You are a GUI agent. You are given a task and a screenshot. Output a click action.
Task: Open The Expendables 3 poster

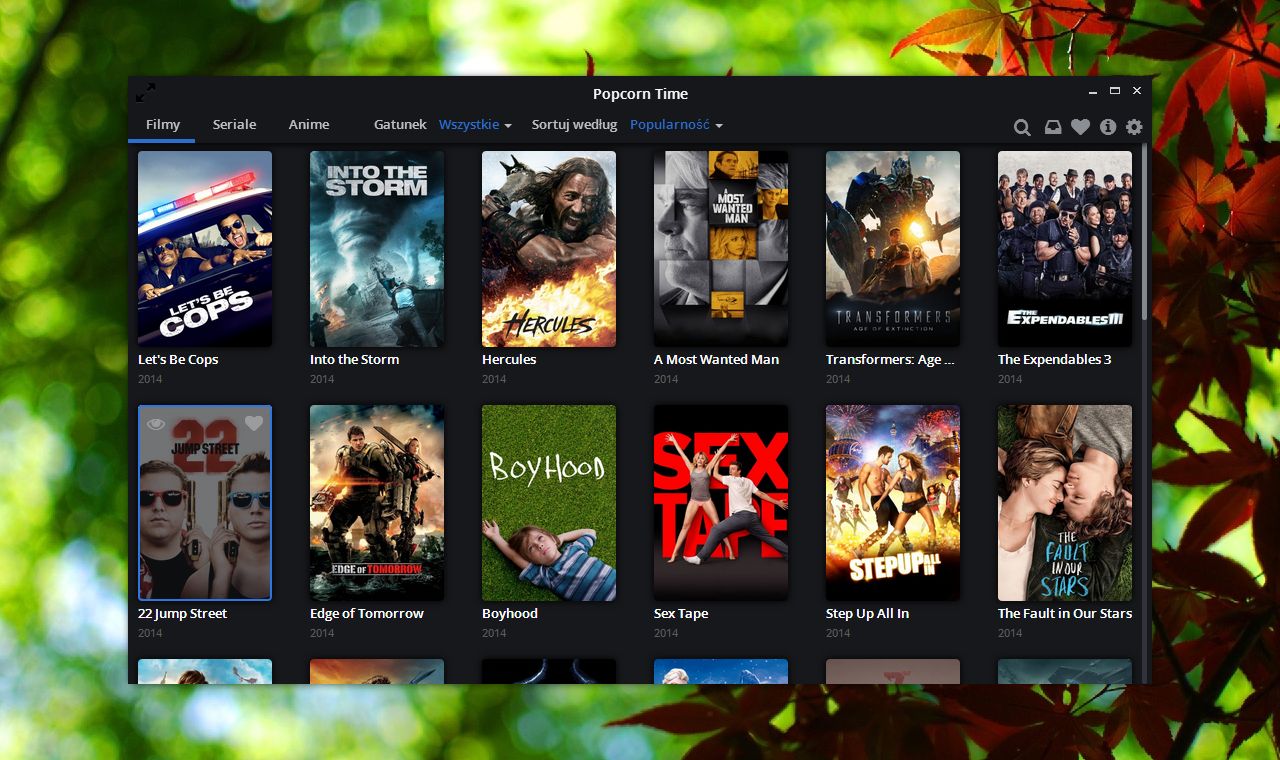1065,249
